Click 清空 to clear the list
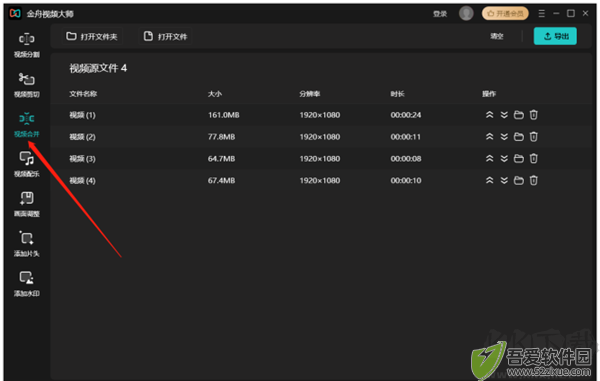Screen dimensions: 600x381 (497, 36)
